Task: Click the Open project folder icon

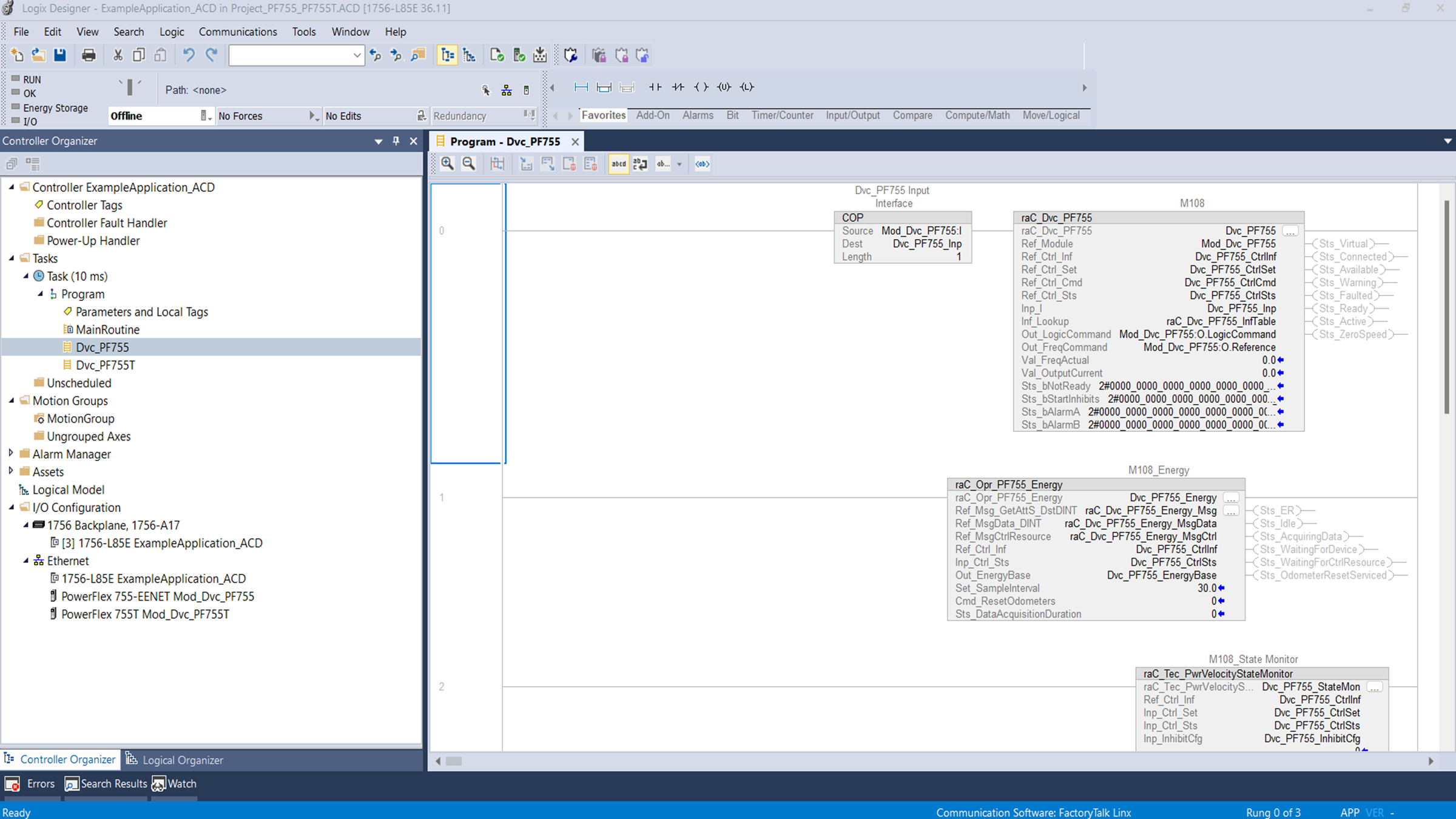Action: [x=38, y=55]
